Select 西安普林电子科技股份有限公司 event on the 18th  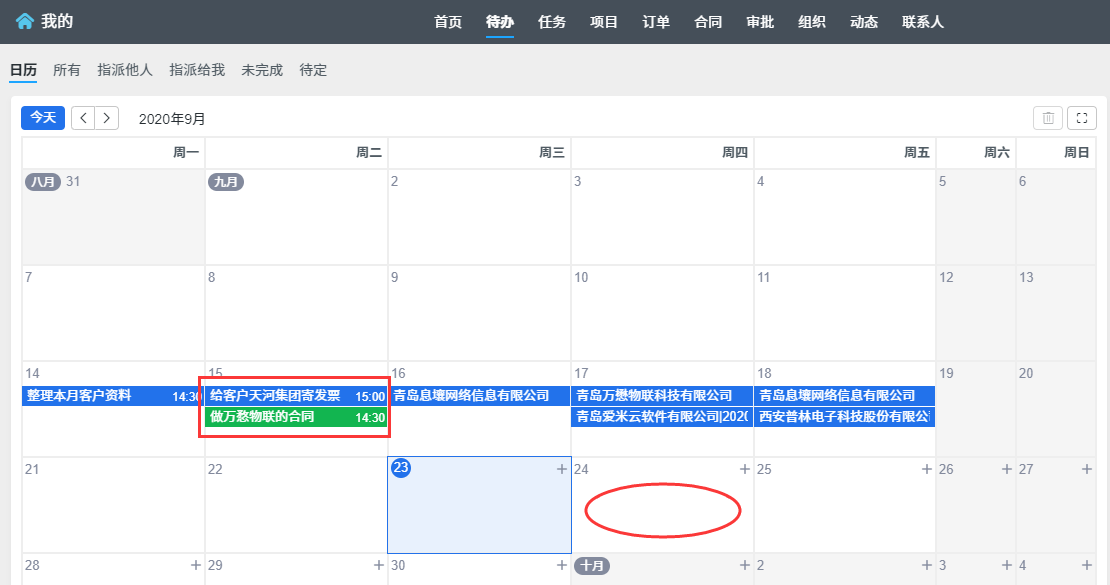[844, 417]
